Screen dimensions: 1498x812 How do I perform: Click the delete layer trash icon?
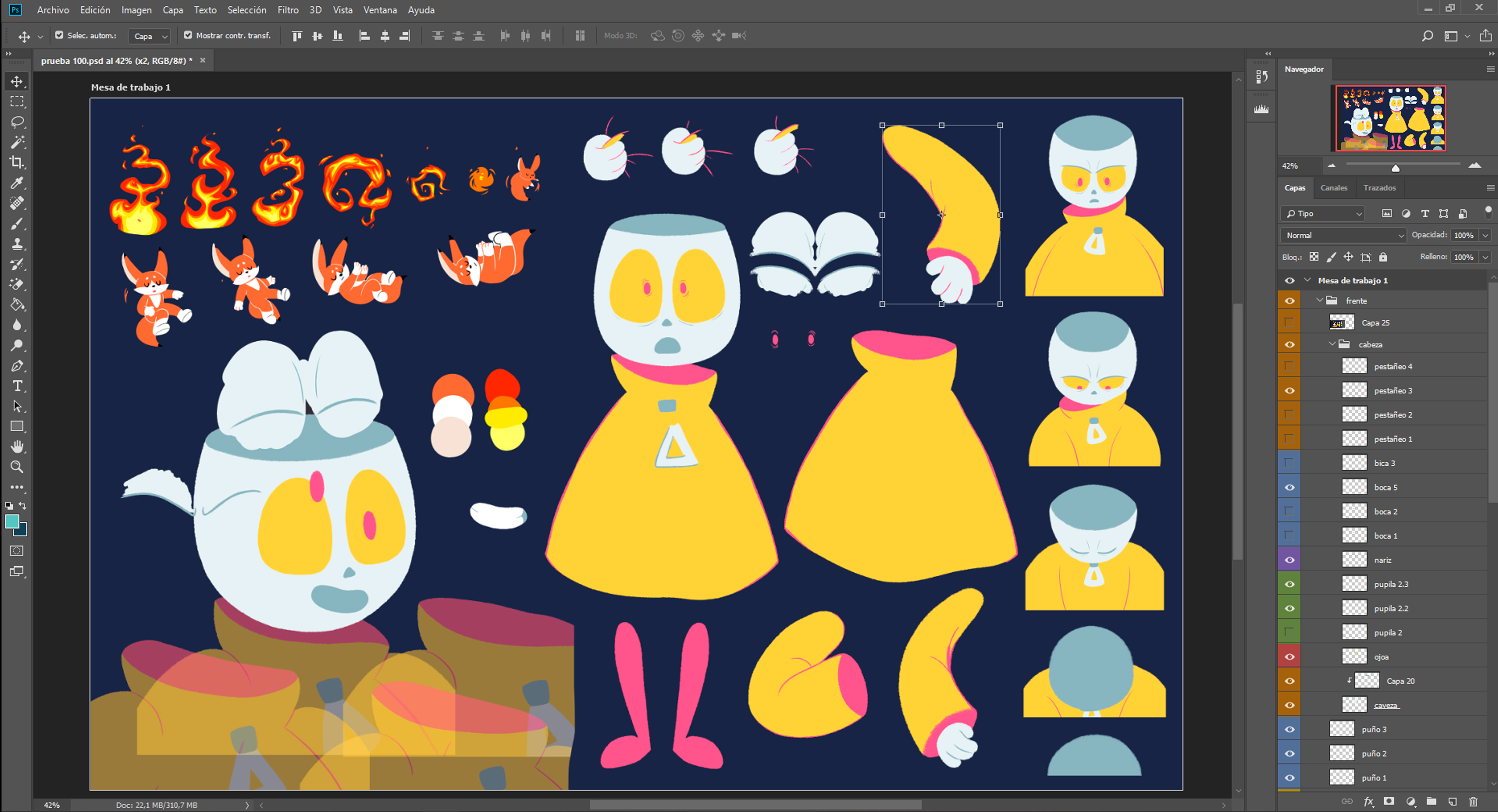[x=1473, y=802]
